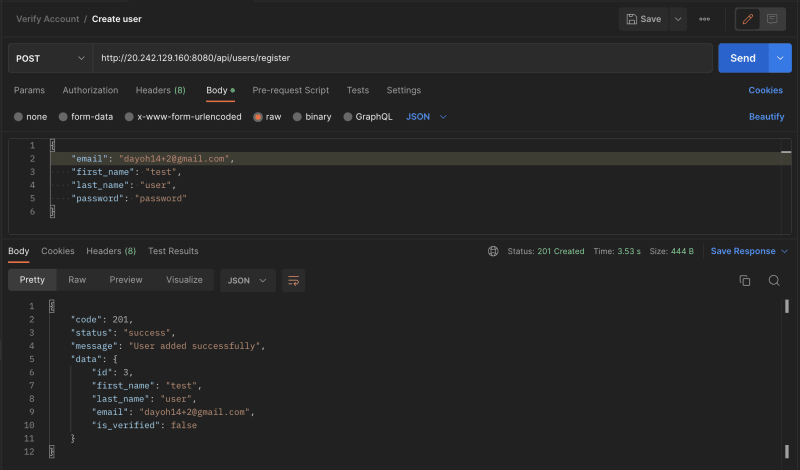This screenshot has width=800, height=470.
Task: Collapse response data object at line 5
Action: click(115, 359)
